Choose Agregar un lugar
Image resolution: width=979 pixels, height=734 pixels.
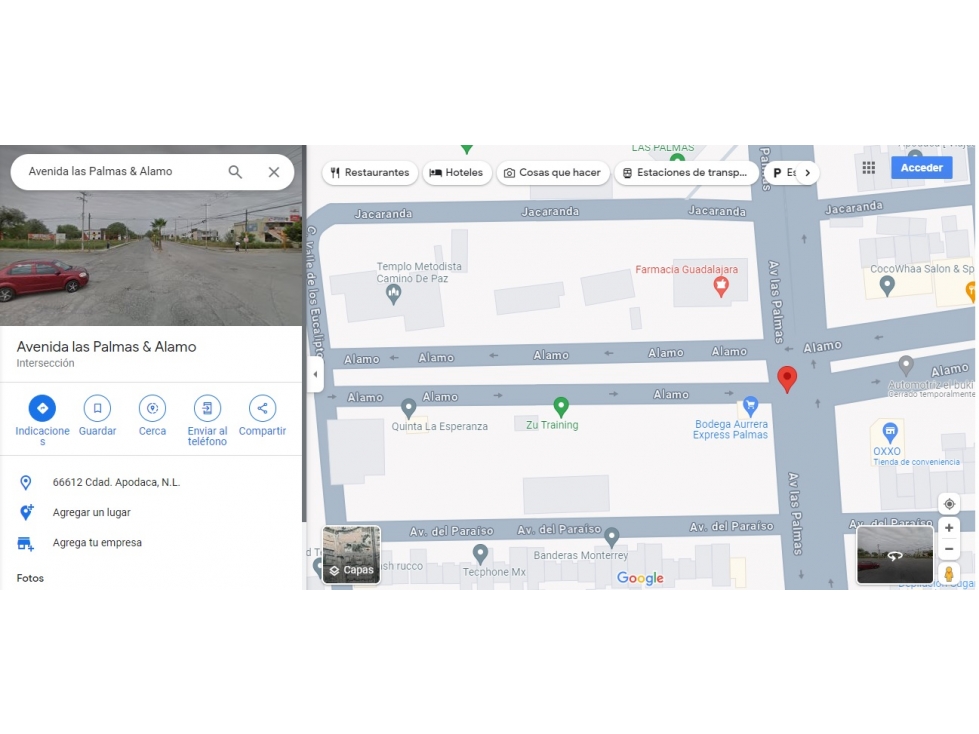coord(91,512)
